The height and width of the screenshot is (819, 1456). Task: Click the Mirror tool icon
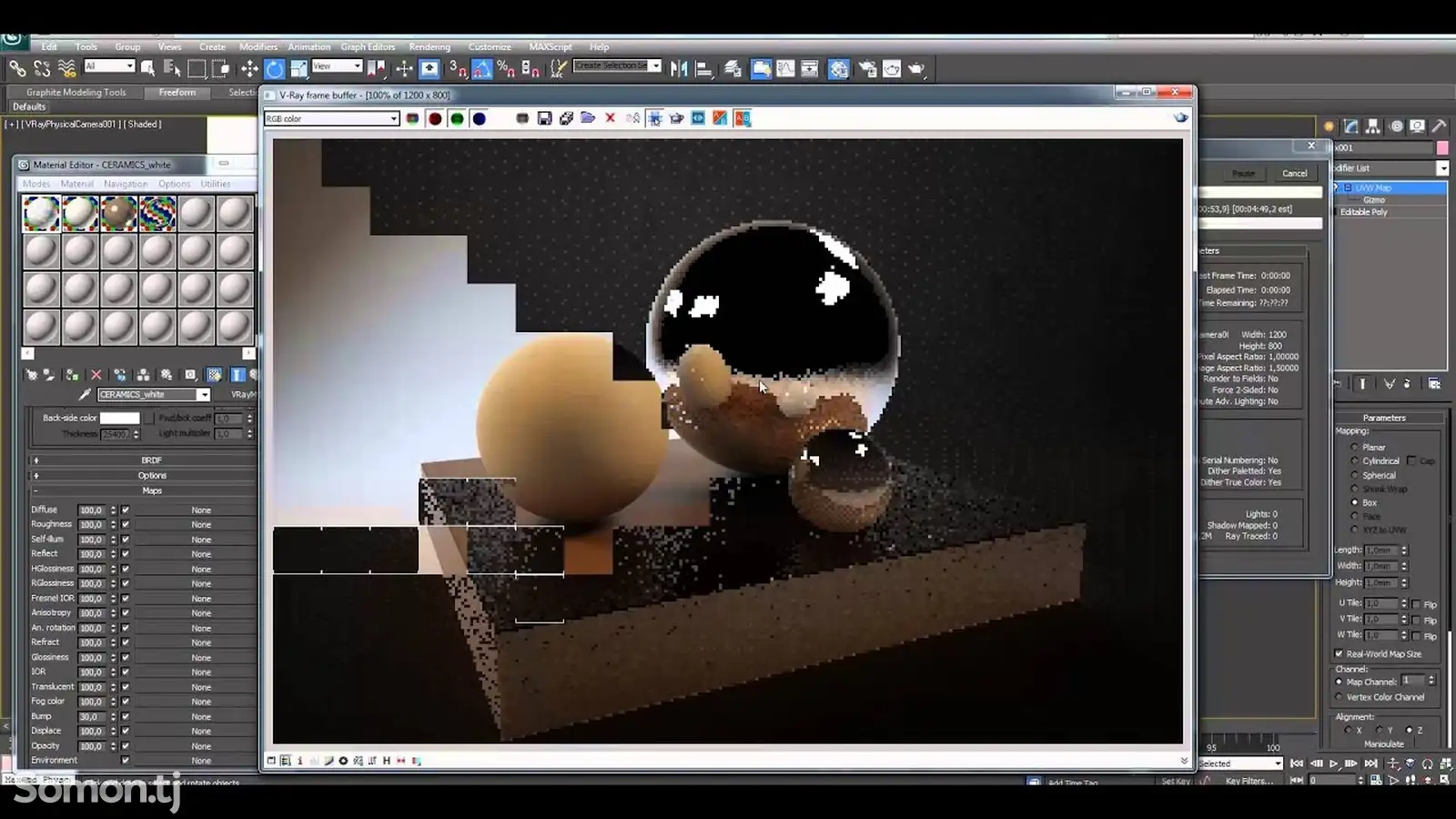[x=679, y=69]
